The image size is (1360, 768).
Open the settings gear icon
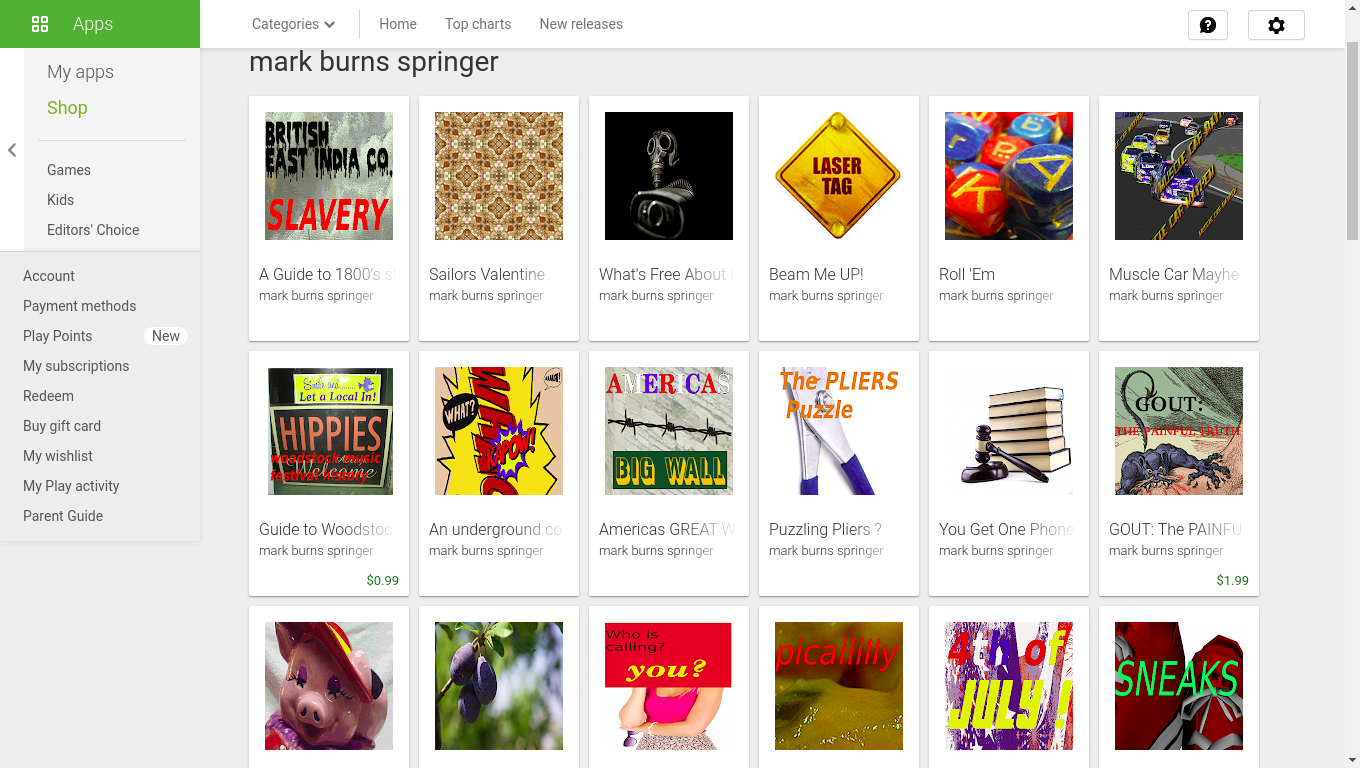(x=1276, y=25)
